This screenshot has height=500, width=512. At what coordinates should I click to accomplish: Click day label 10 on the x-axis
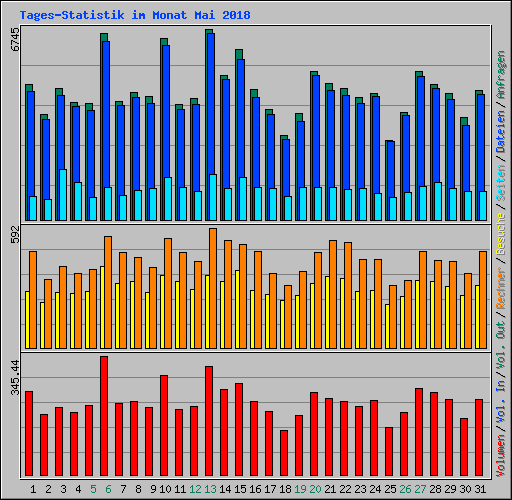[165, 489]
